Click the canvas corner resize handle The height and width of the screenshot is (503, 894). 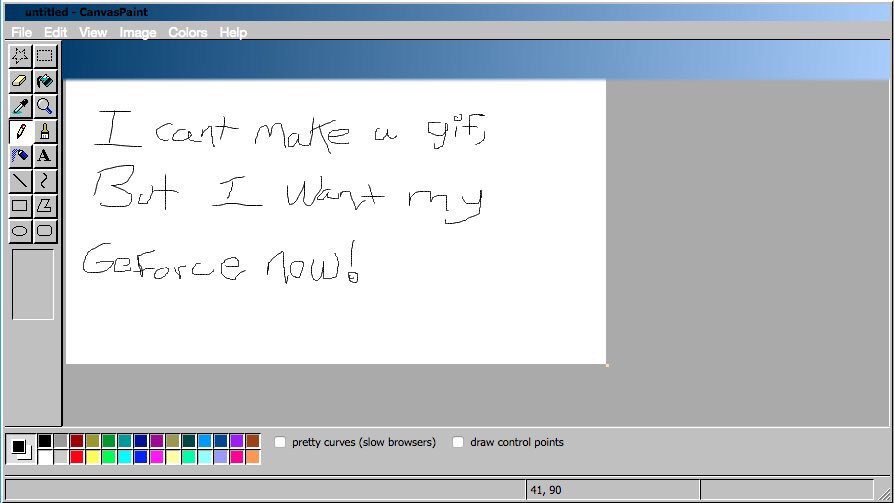click(607, 365)
